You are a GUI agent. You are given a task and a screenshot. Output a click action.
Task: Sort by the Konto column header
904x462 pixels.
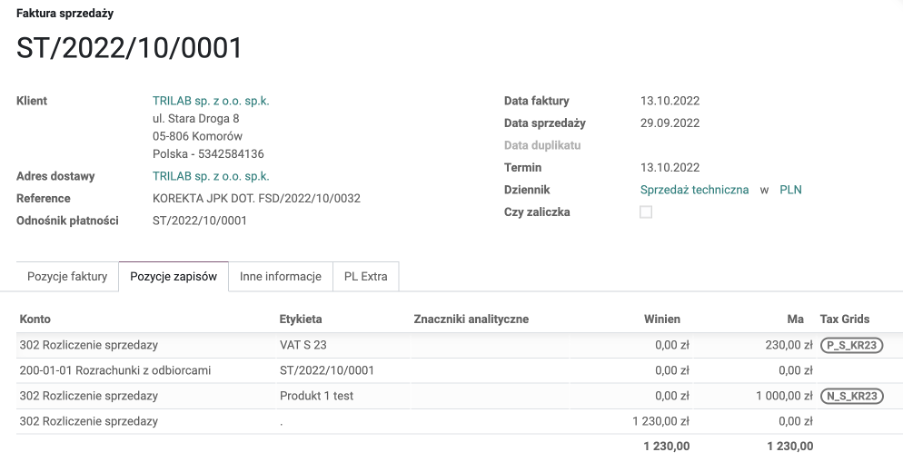[x=35, y=319]
